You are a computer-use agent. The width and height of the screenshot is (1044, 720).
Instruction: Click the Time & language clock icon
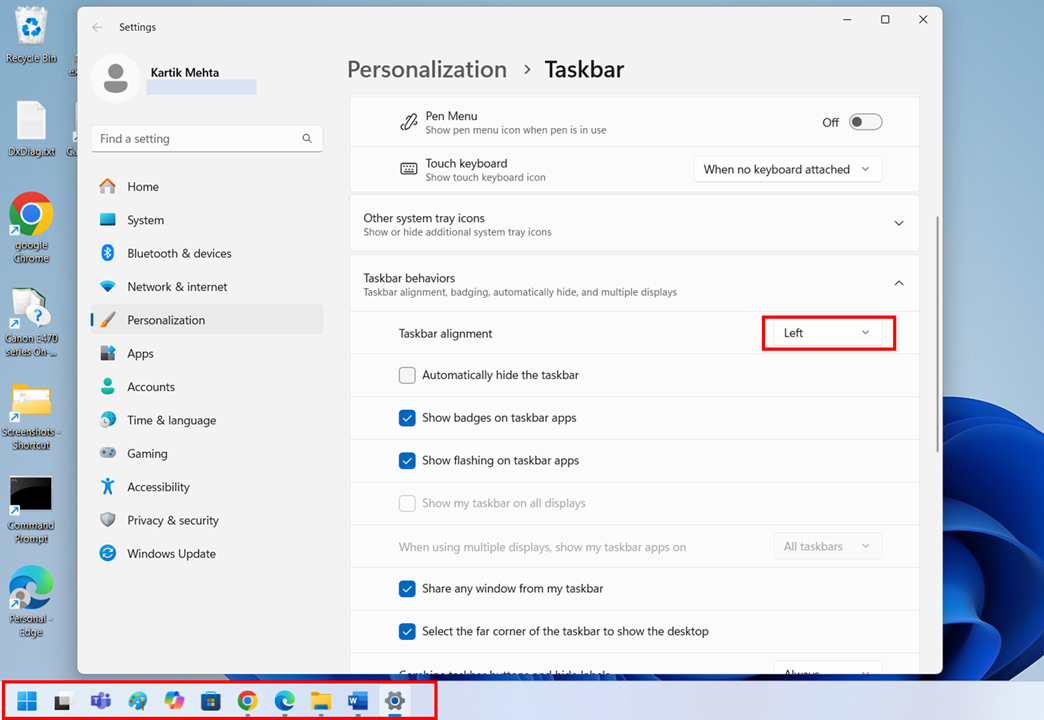pyautogui.click(x=107, y=420)
